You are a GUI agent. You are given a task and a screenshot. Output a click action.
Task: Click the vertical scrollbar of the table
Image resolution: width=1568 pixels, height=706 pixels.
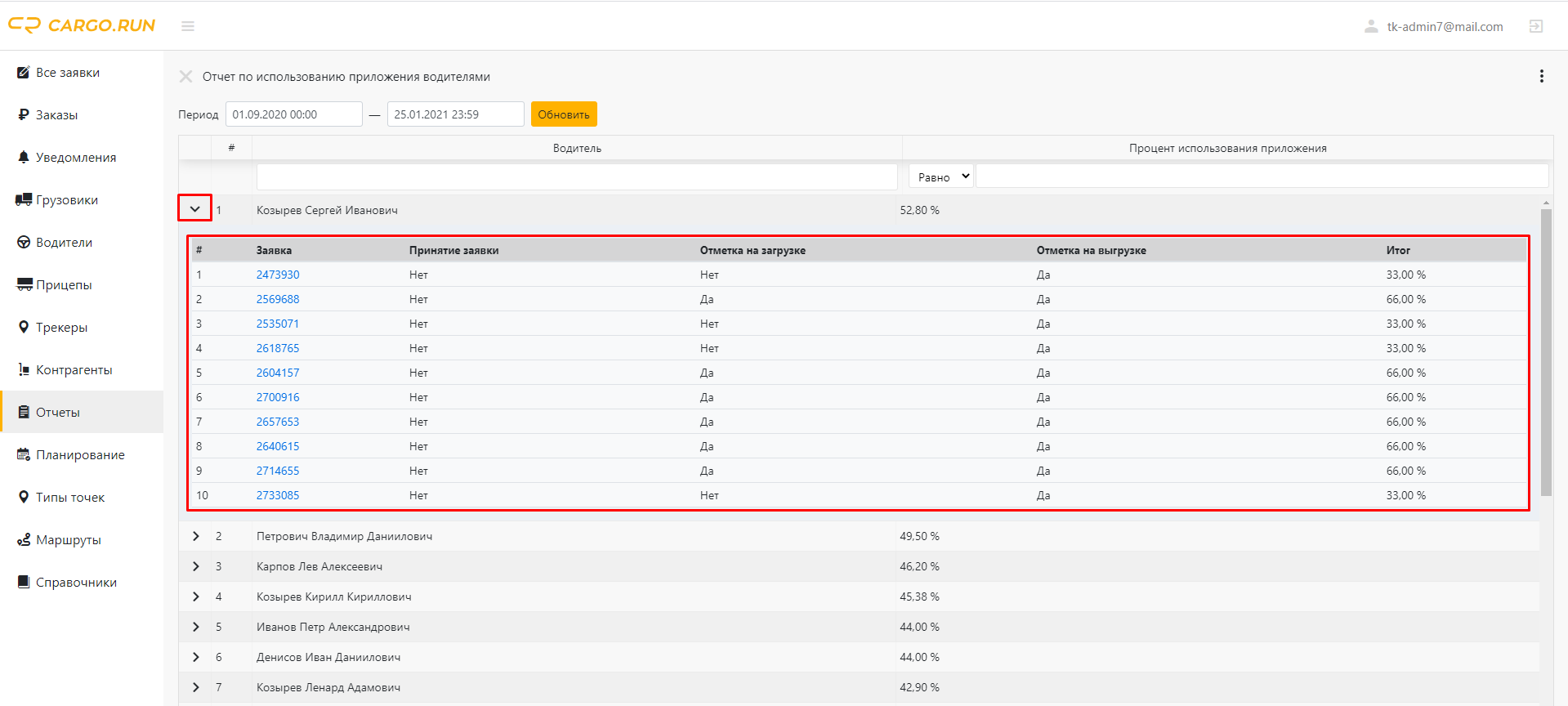coord(1546,351)
